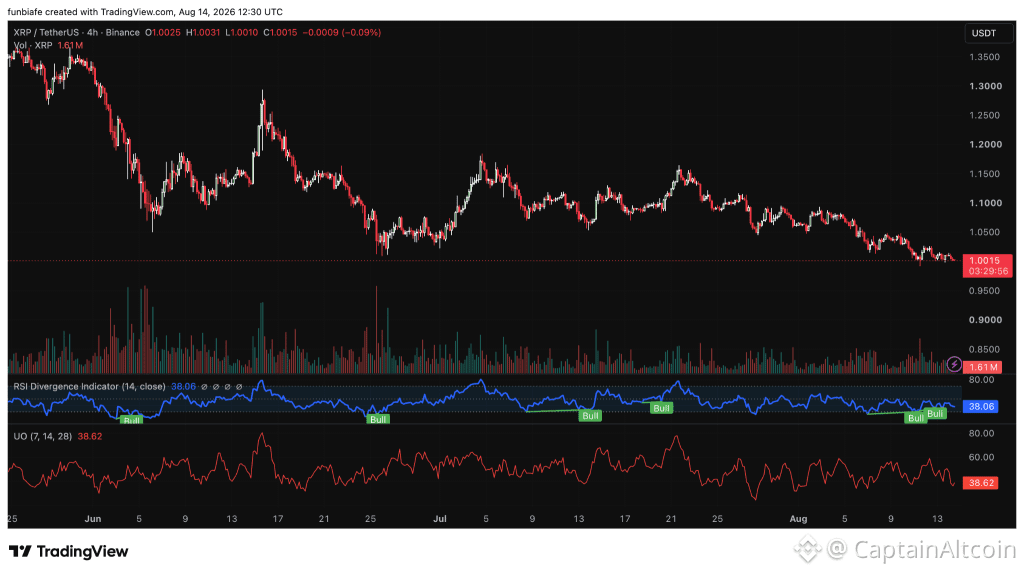
Task: Click the 03:29:56 candle countdown timer
Action: tap(988, 271)
